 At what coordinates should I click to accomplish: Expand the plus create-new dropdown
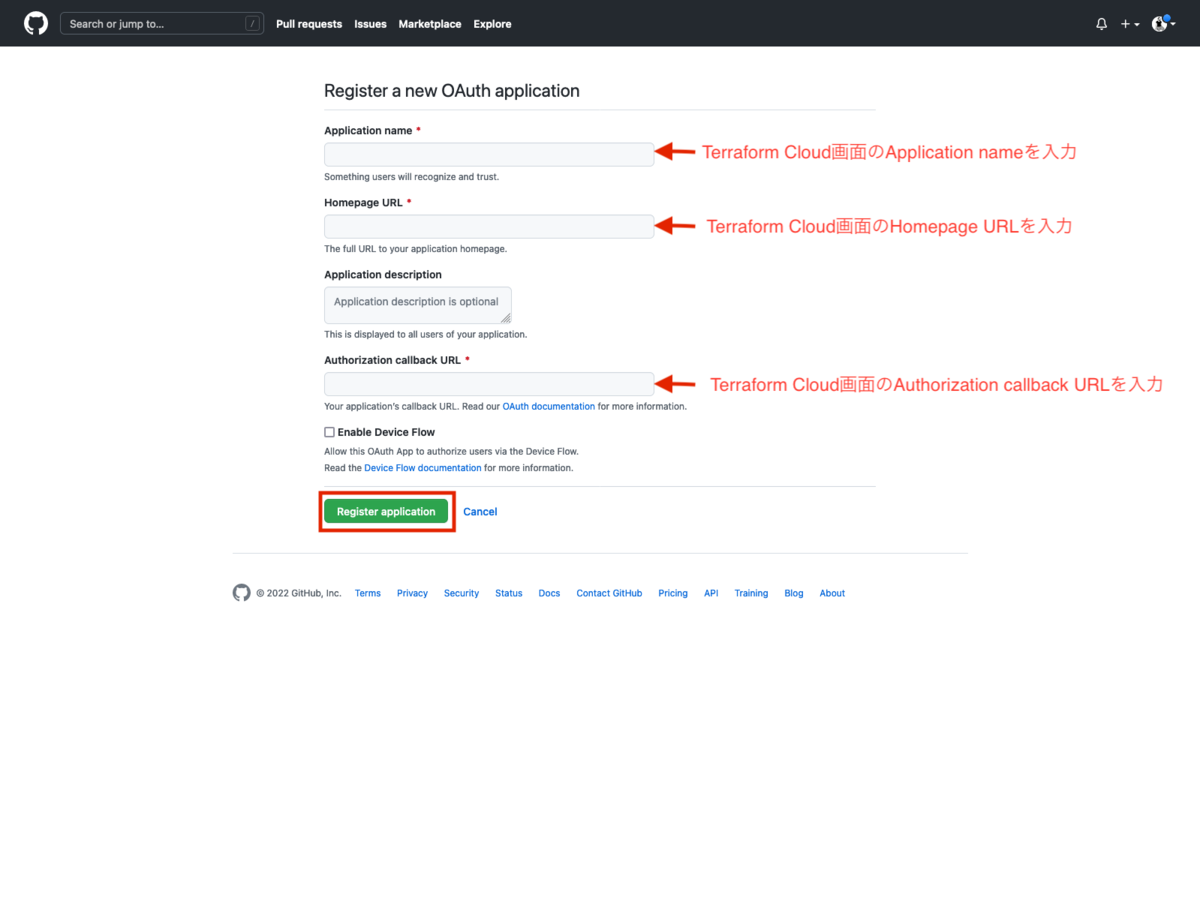(x=1130, y=24)
